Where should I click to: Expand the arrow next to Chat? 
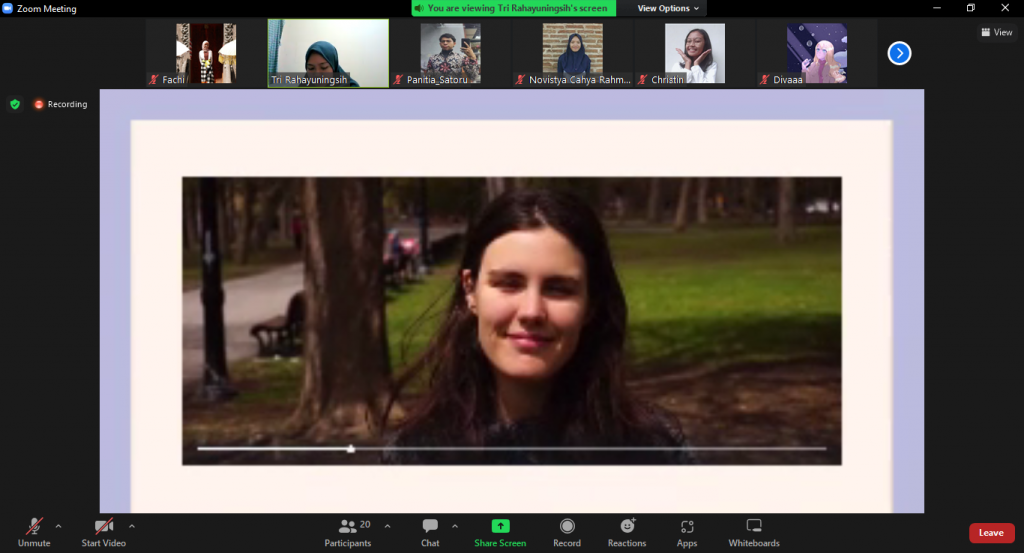(455, 525)
